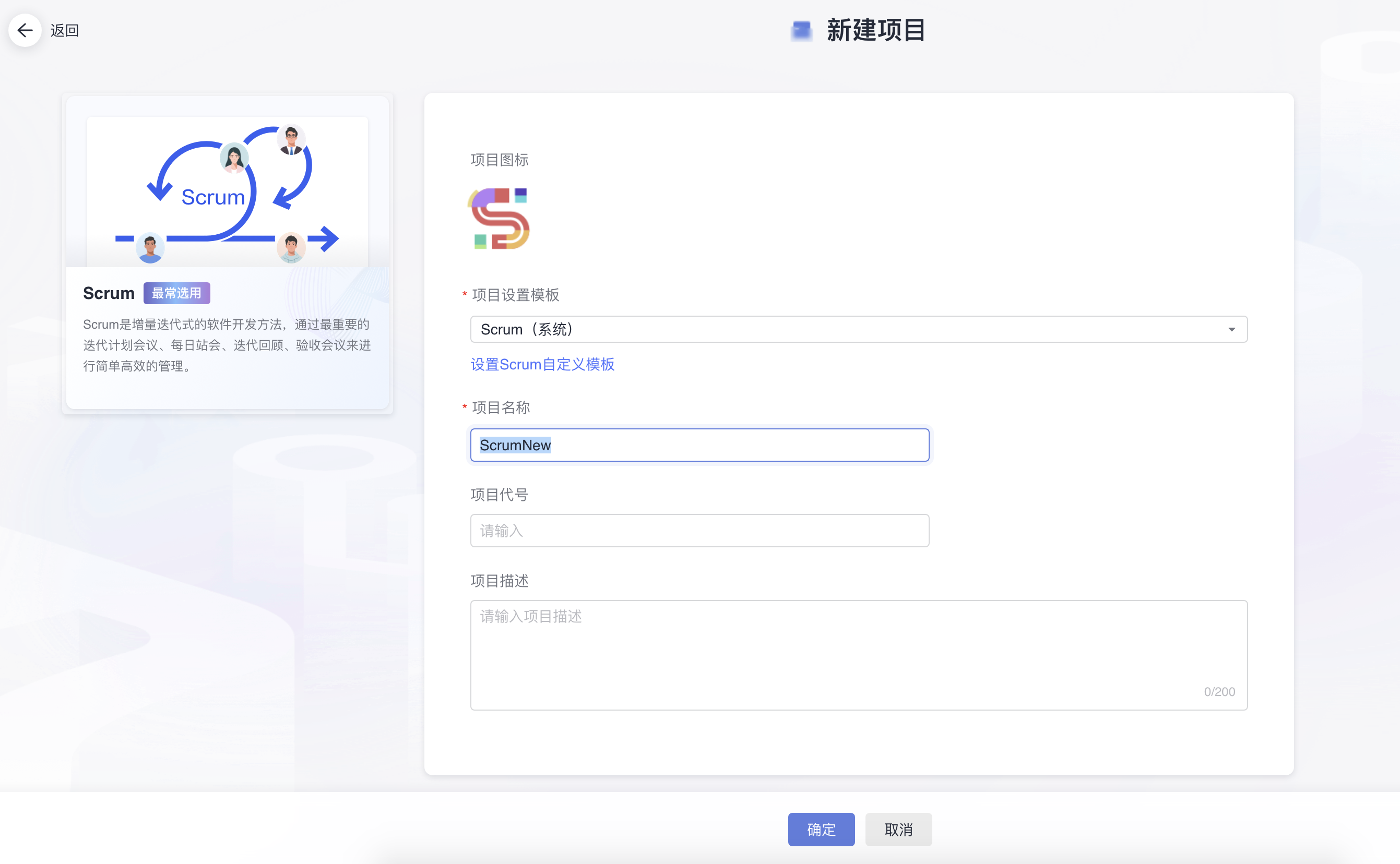Click the Scrum card title text

pos(109,293)
